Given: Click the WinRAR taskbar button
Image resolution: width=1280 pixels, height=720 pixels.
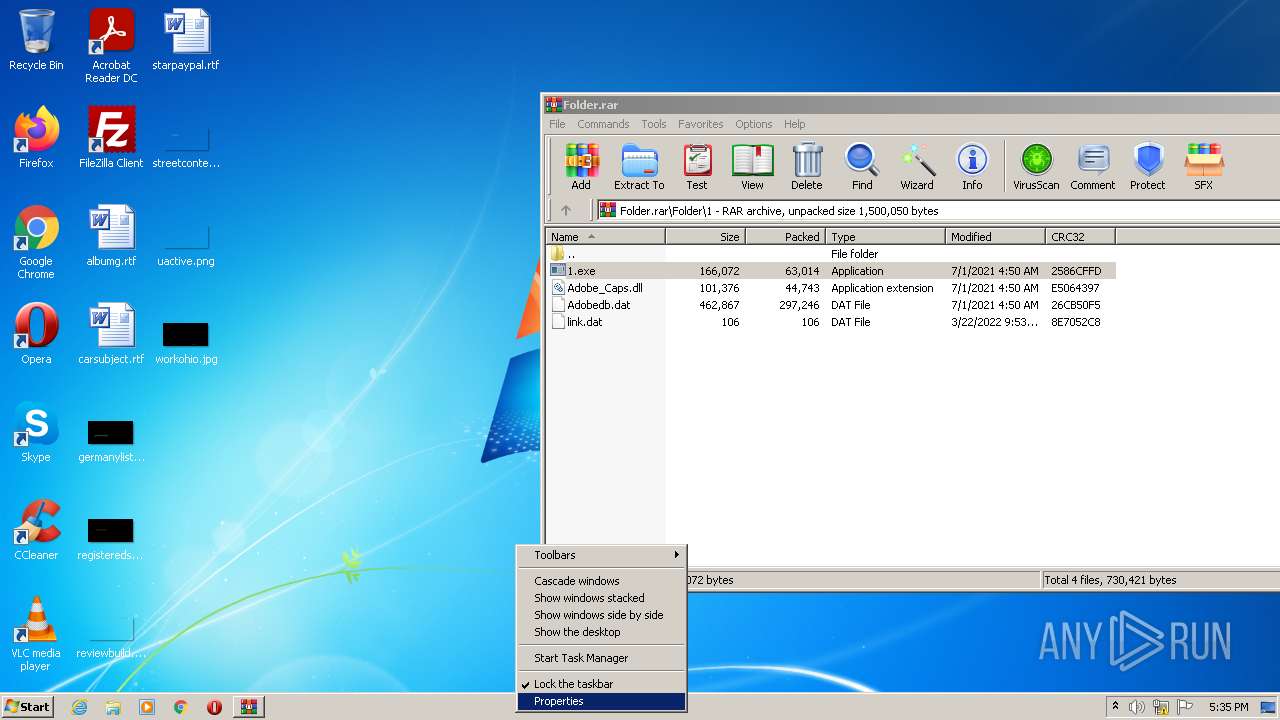Looking at the screenshot, I should [248, 707].
